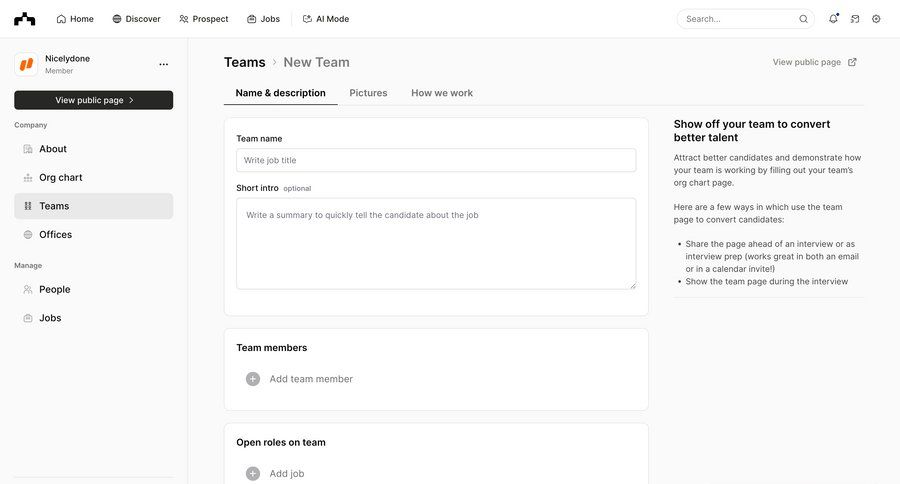
Task: Open Prospect in the top navigation
Action: click(x=204, y=19)
